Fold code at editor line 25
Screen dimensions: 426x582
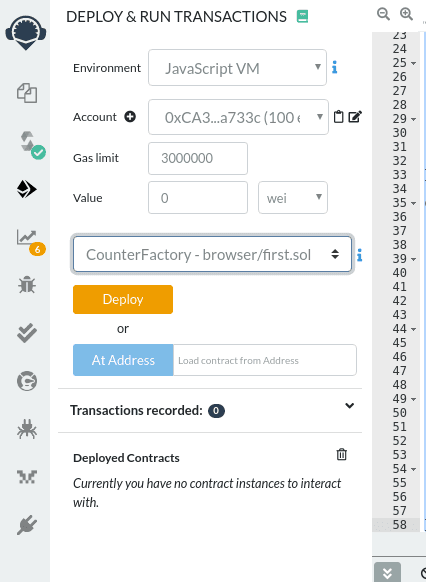413,63
